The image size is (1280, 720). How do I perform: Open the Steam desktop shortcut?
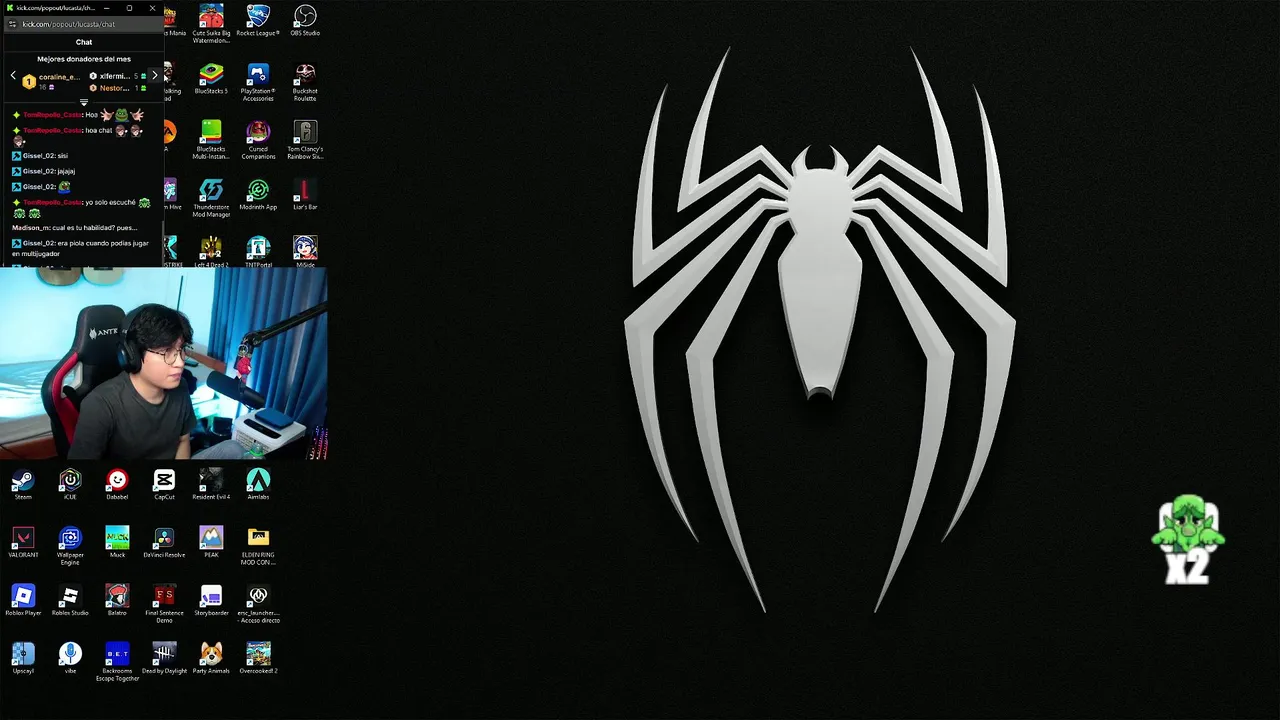23,485
